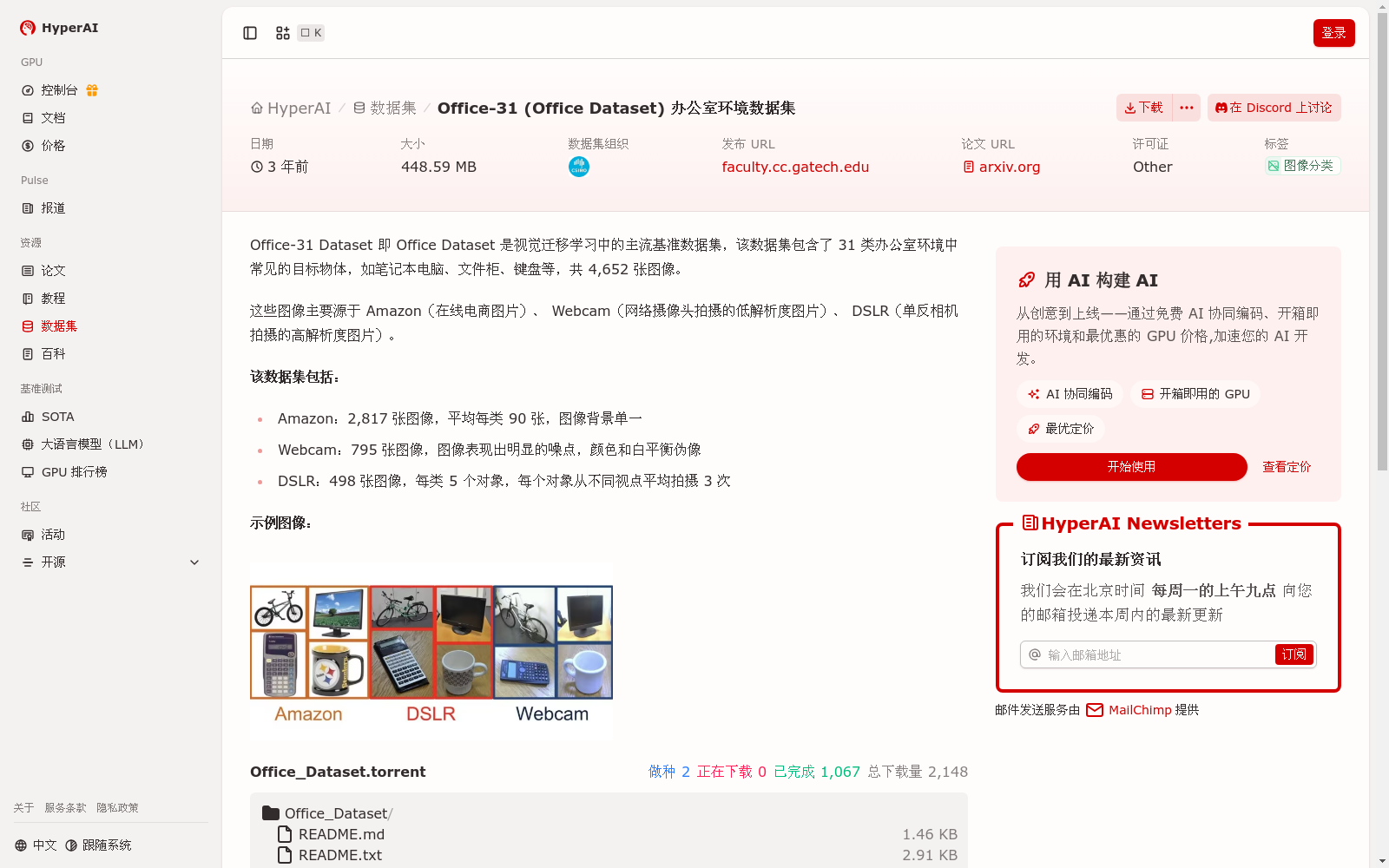The image size is (1389, 868).
Task: Click the 订阅 subscribe button
Action: (x=1294, y=654)
